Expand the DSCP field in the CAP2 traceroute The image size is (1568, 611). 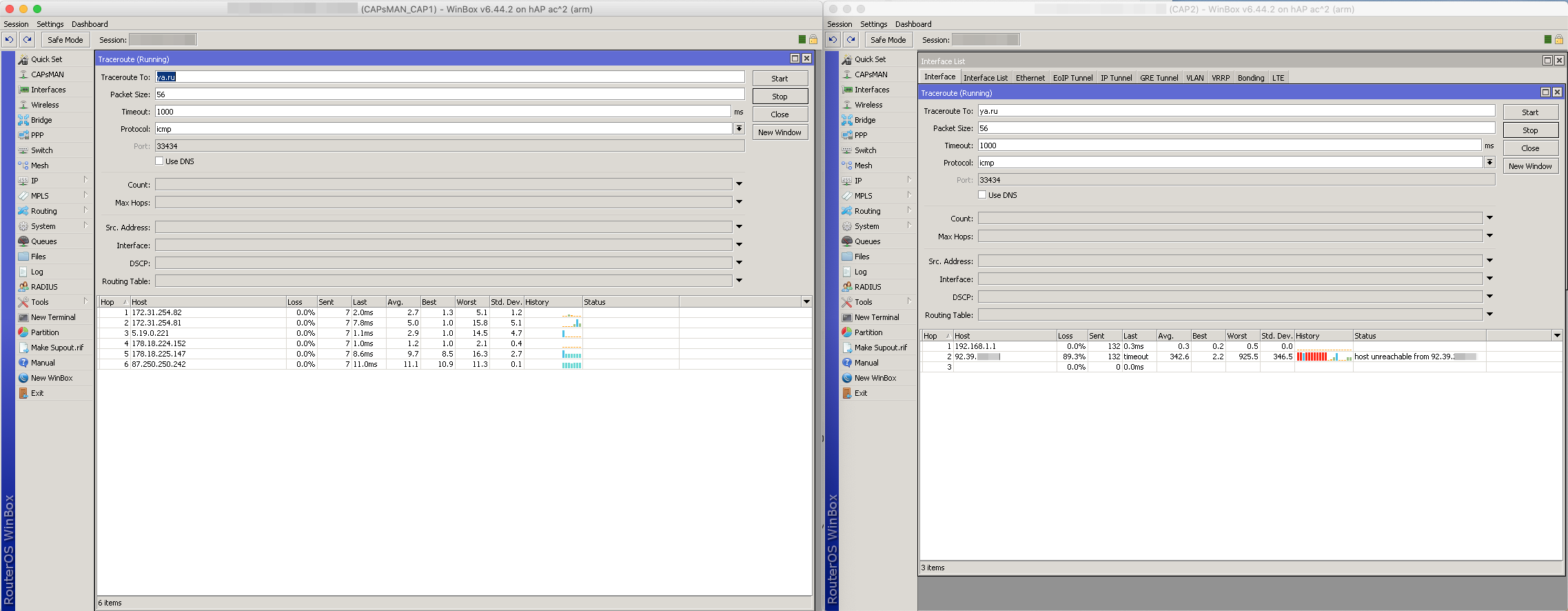[1489, 297]
